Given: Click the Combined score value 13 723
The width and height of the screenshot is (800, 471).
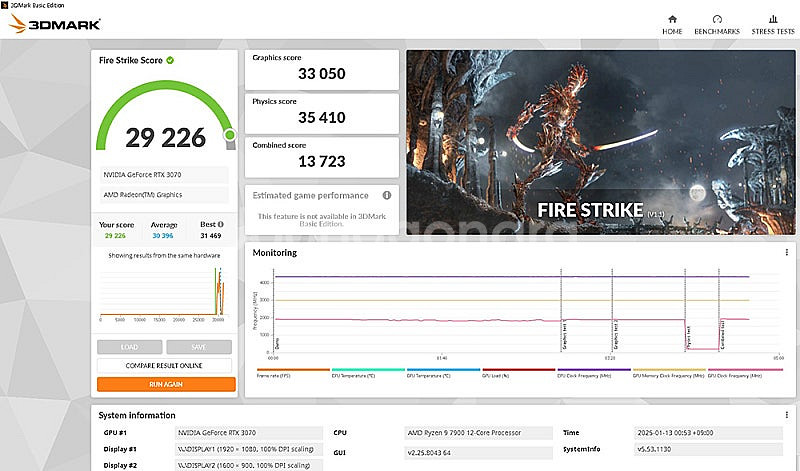Looking at the screenshot, I should pyautogui.click(x=322, y=162).
